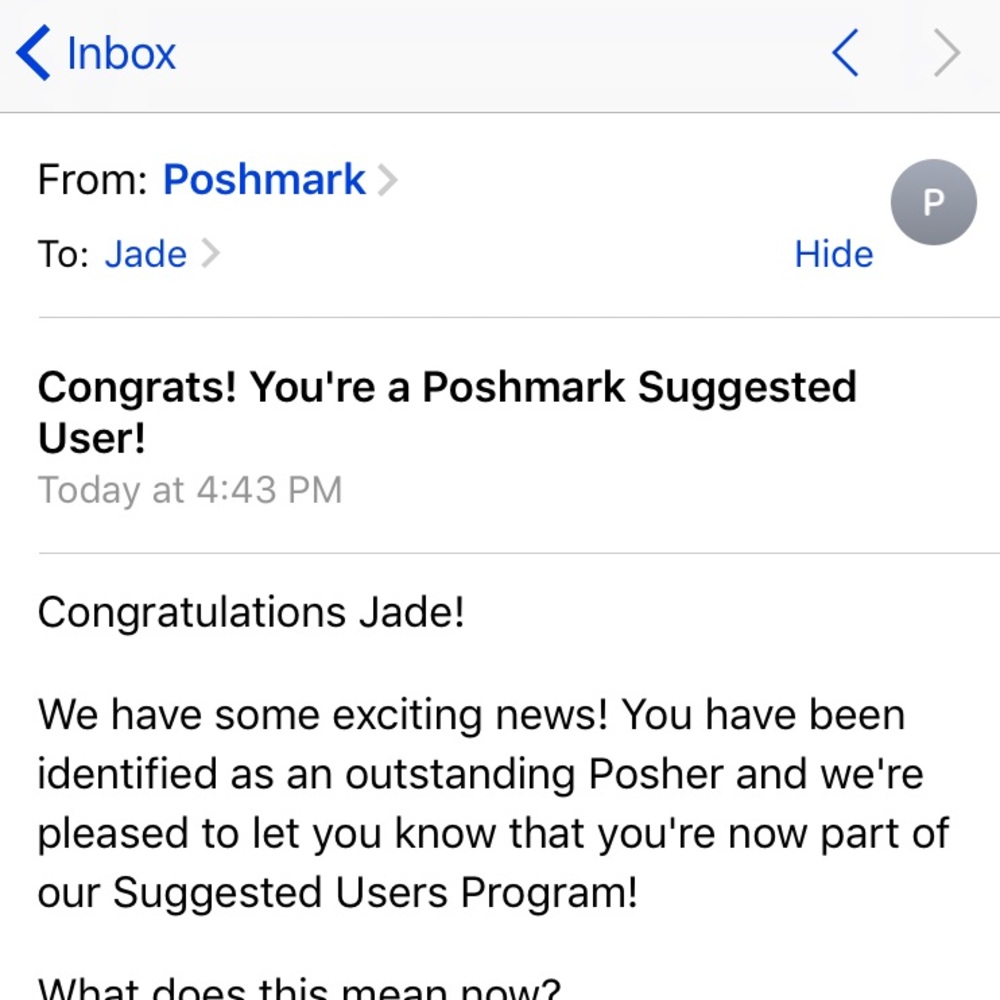Expand the chevron beside Jade
Screen dimensions: 1000x1000
coord(210,254)
